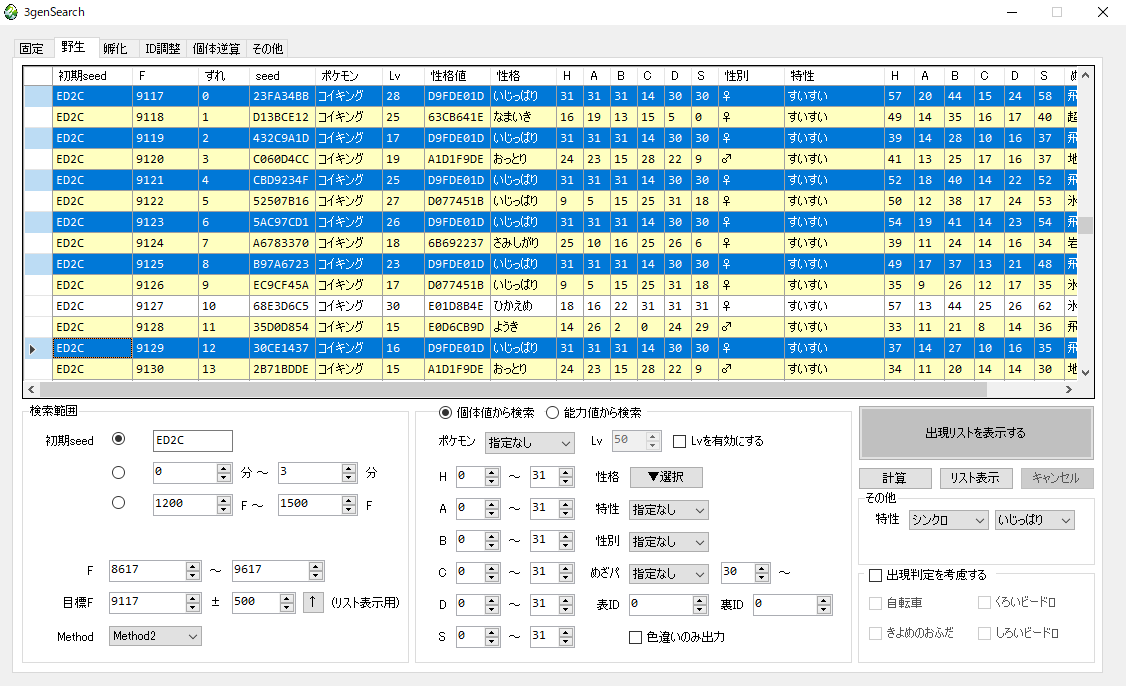The height and width of the screenshot is (686, 1126).
Task: Click the 出現リストを表示する button
Action: 976,433
